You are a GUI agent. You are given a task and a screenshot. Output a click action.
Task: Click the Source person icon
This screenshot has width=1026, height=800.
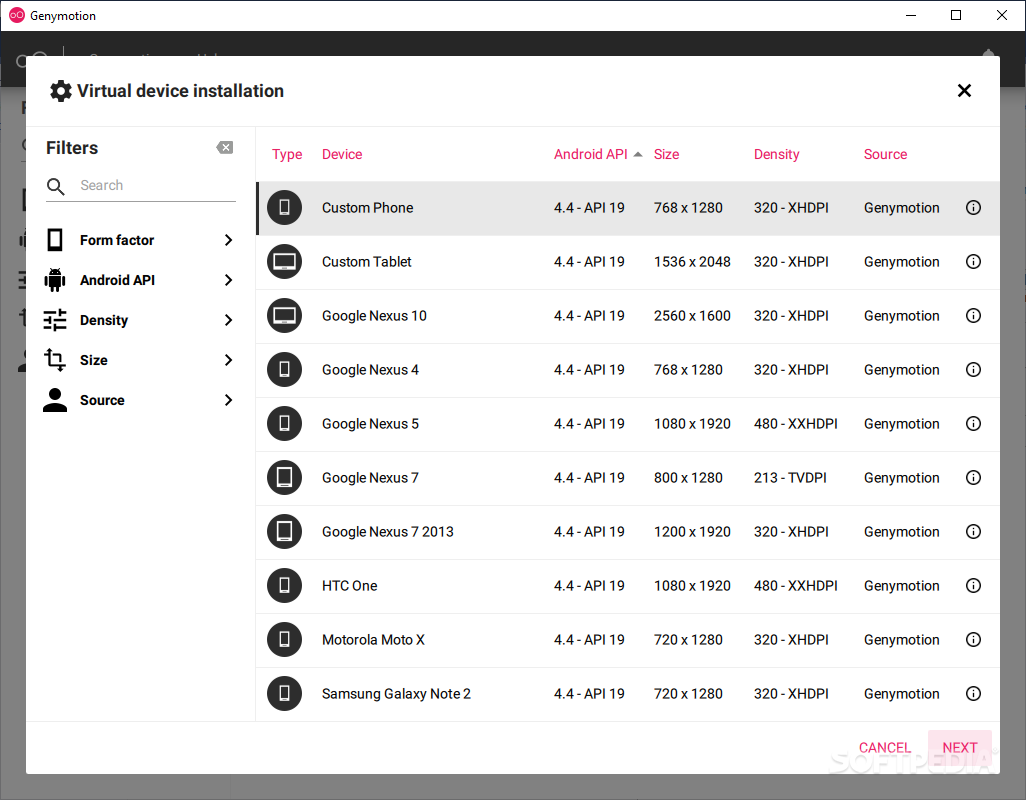point(55,400)
